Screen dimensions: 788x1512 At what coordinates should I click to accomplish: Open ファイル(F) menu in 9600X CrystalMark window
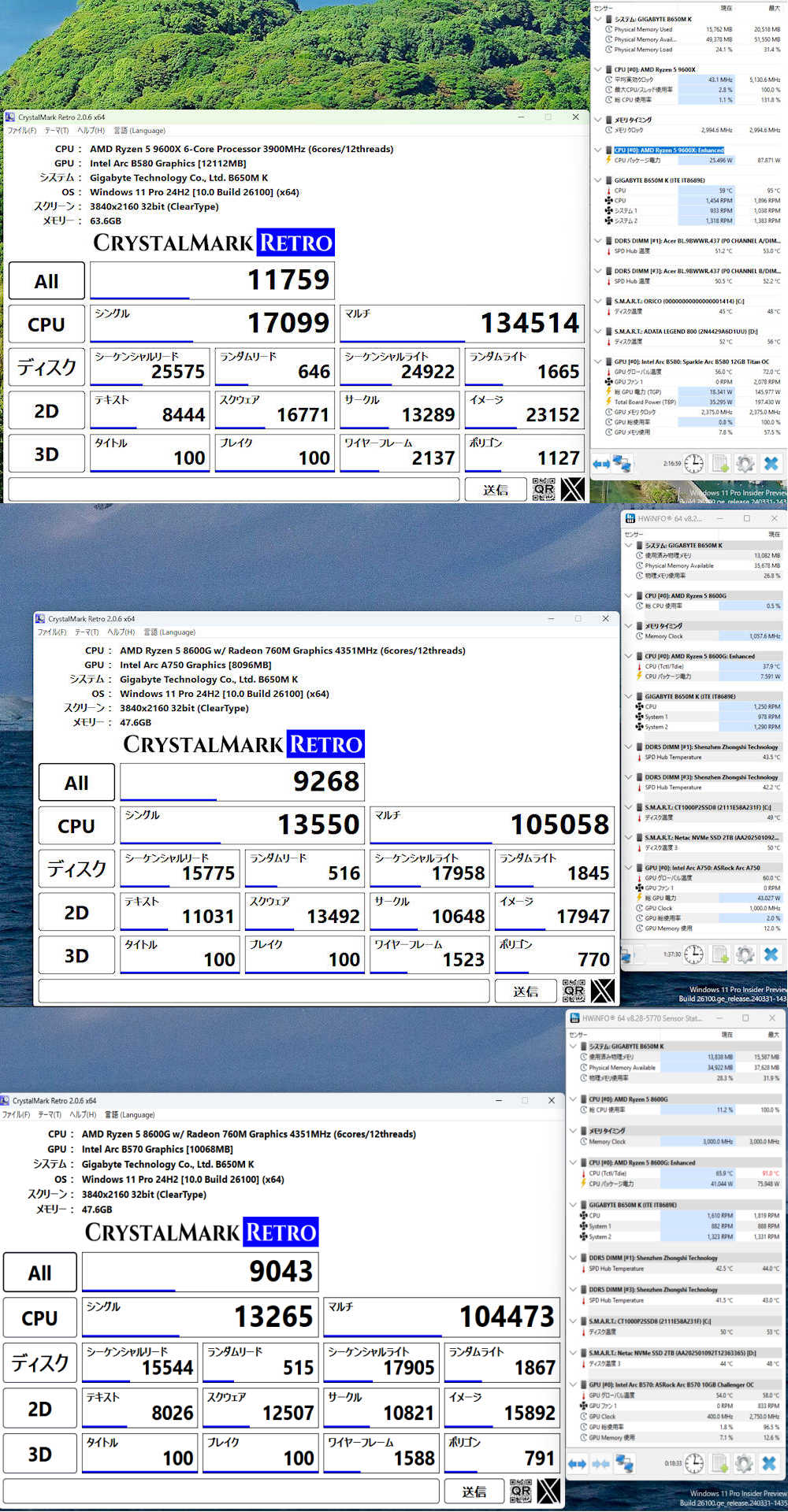21,131
